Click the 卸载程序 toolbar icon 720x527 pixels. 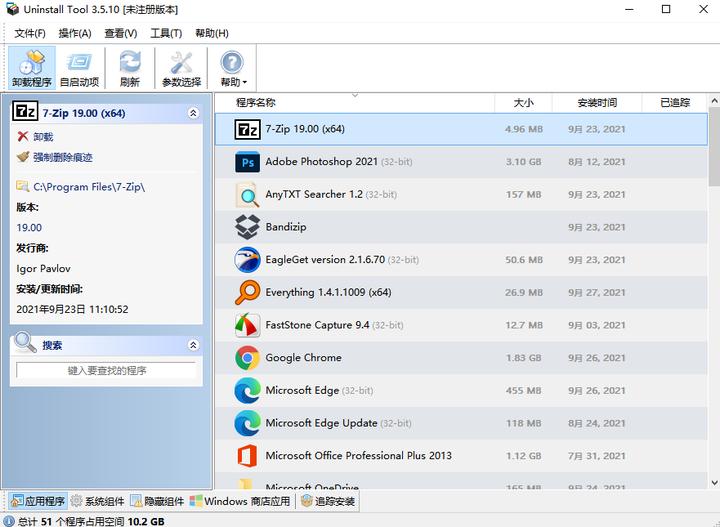point(32,67)
